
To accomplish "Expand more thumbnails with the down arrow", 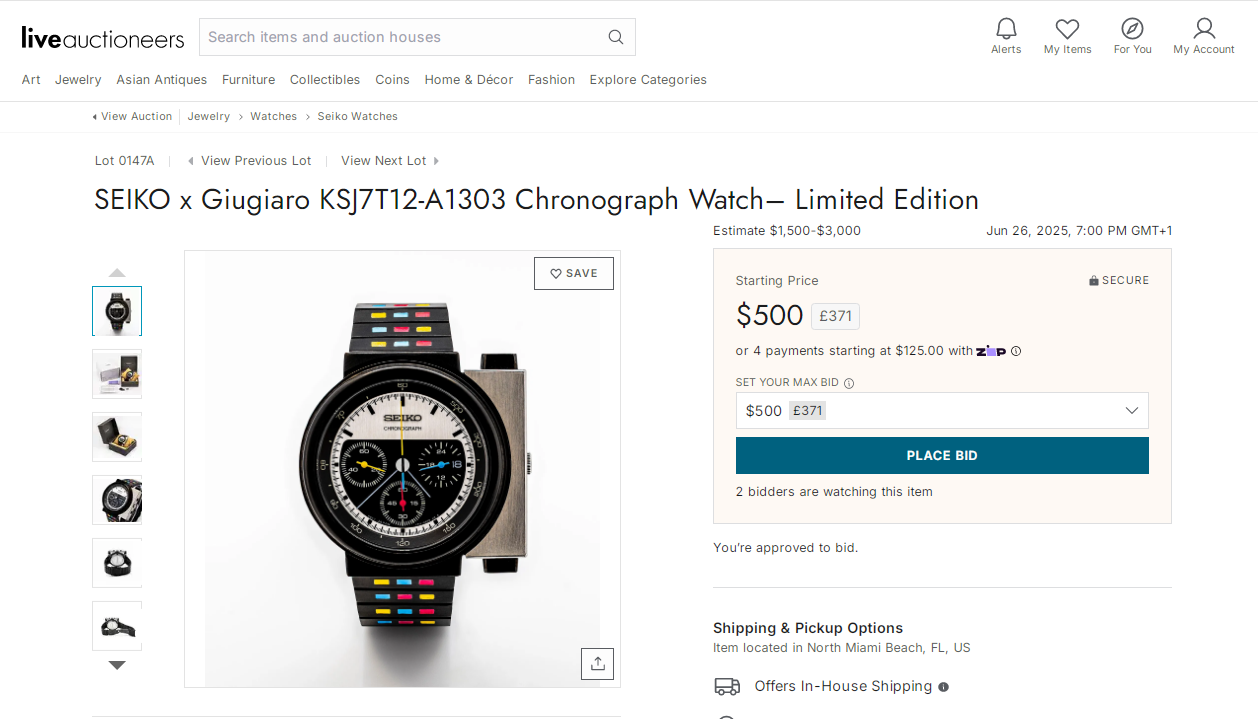I will pyautogui.click(x=117, y=664).
